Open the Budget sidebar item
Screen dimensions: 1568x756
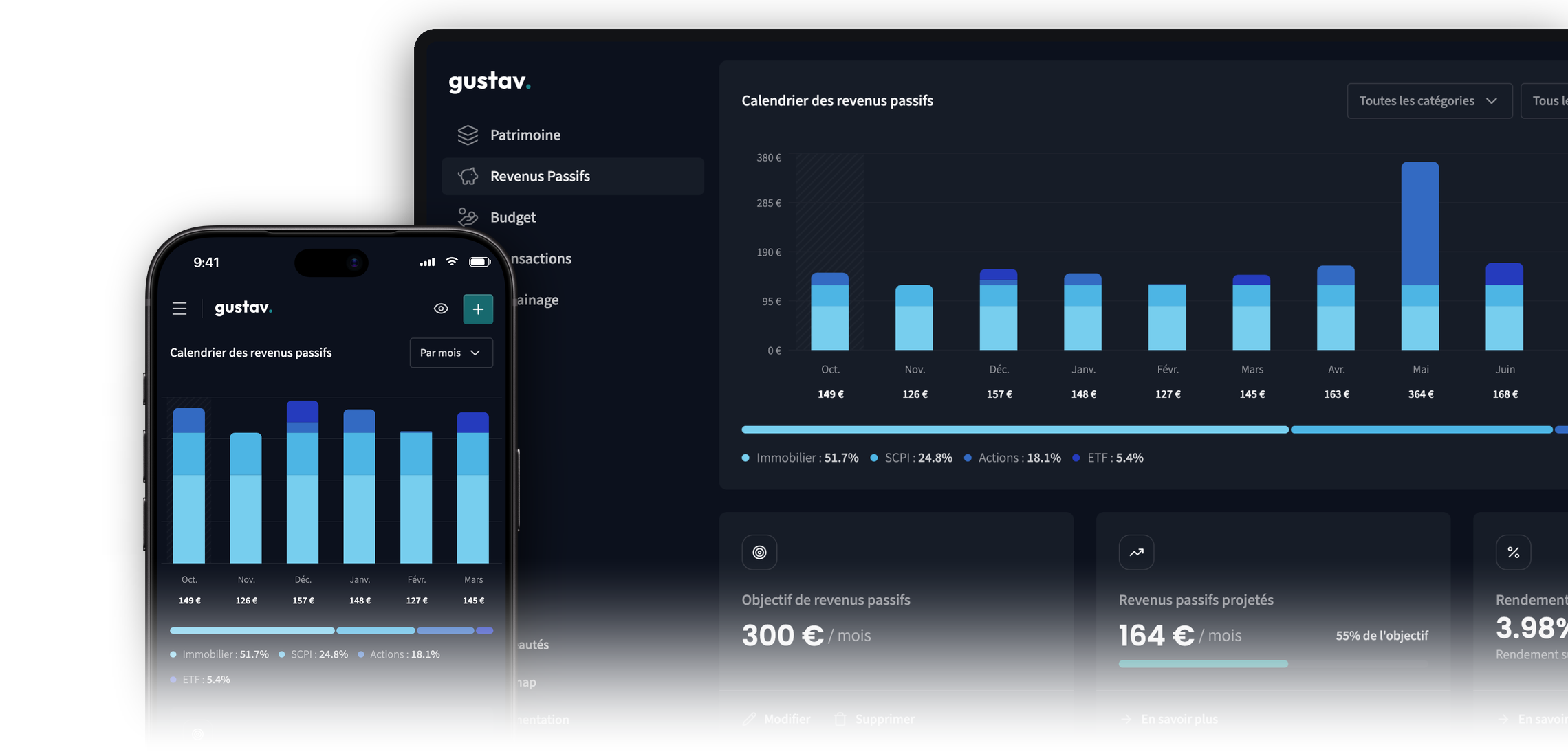tap(572, 217)
